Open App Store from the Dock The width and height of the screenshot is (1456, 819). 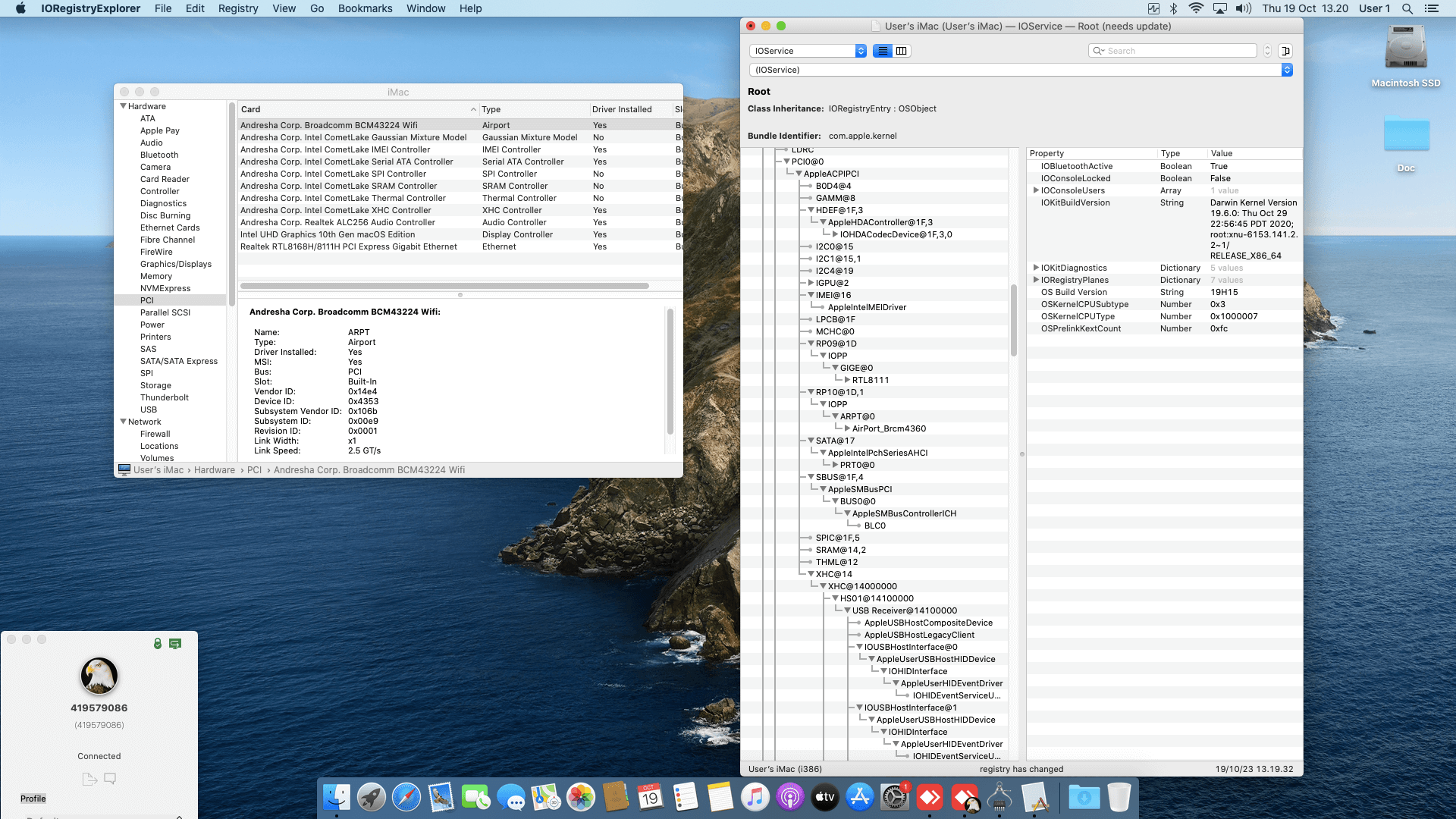tap(860, 797)
